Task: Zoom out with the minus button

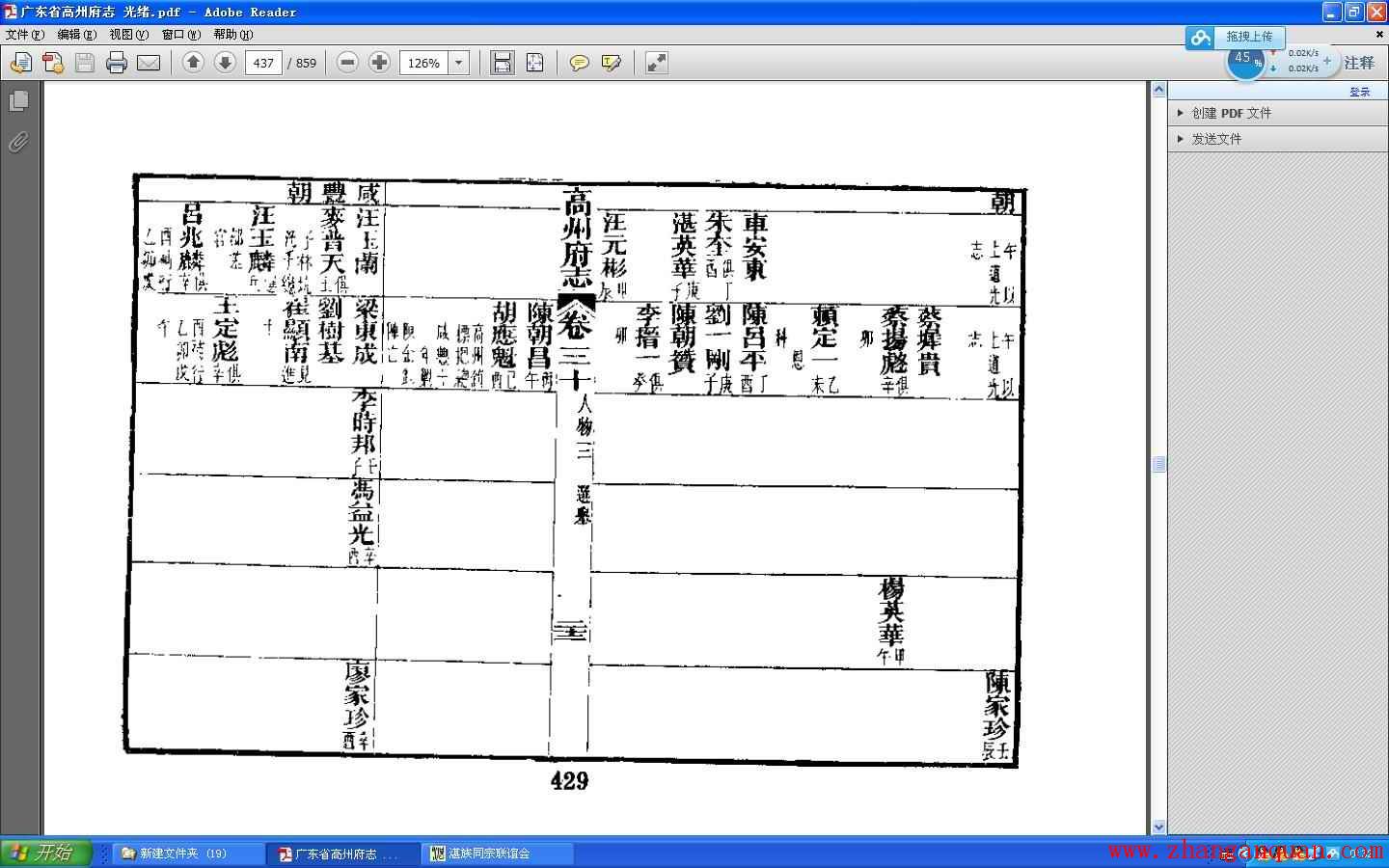Action: point(348,63)
